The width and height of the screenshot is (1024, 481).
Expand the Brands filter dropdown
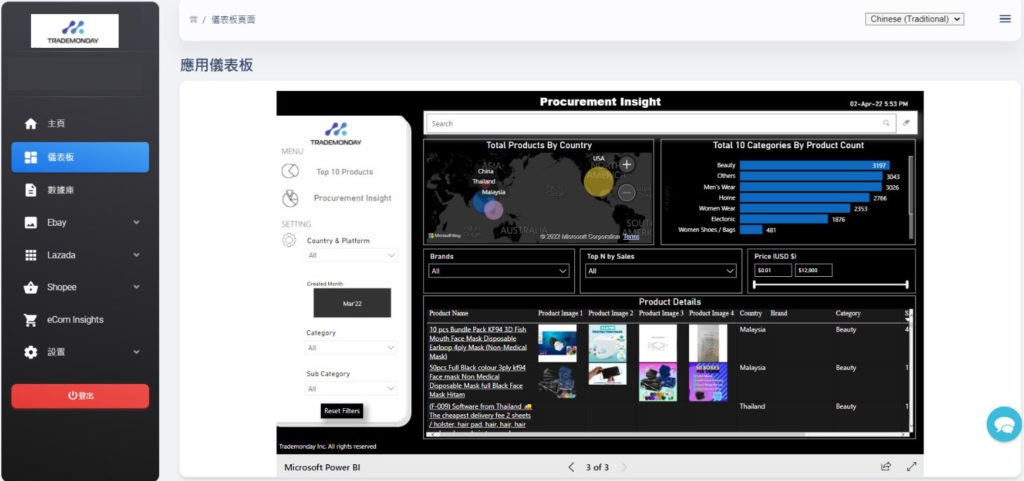tap(499, 271)
